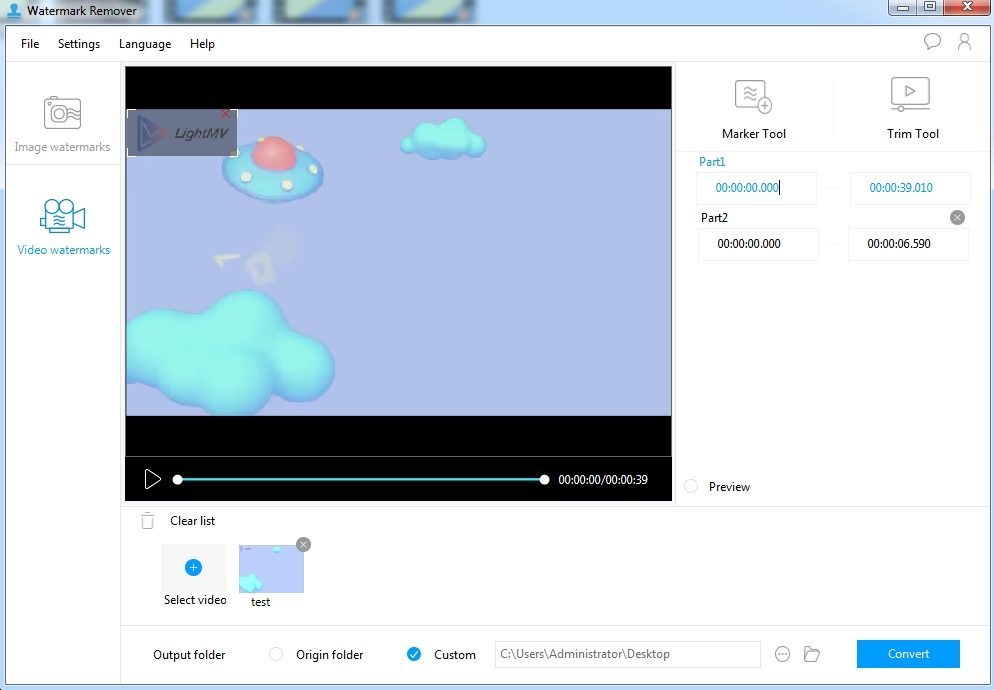Open the Language menu
The width and height of the screenshot is (994, 690).
coord(145,44)
